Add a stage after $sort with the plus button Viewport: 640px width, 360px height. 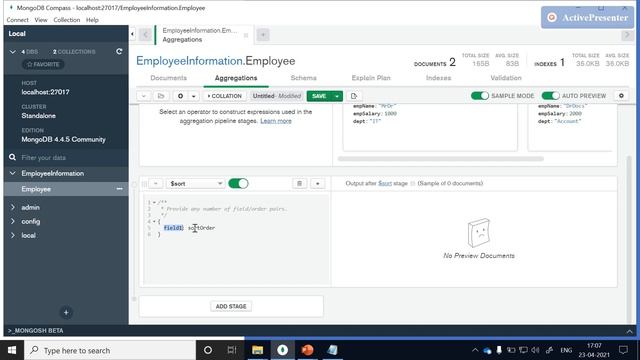point(318,184)
